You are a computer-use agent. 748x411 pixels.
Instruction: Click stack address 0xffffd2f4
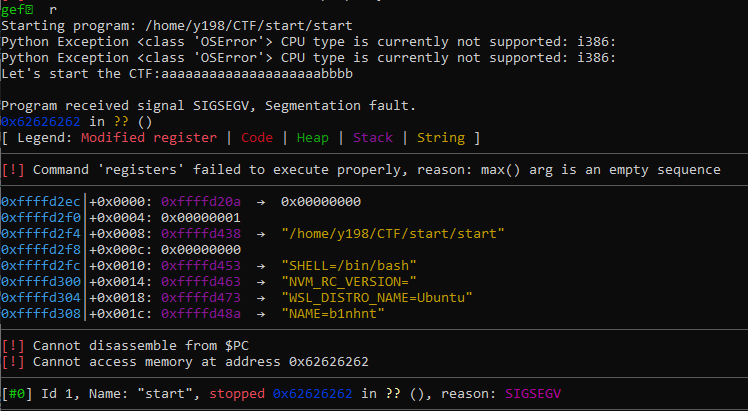(x=41, y=234)
